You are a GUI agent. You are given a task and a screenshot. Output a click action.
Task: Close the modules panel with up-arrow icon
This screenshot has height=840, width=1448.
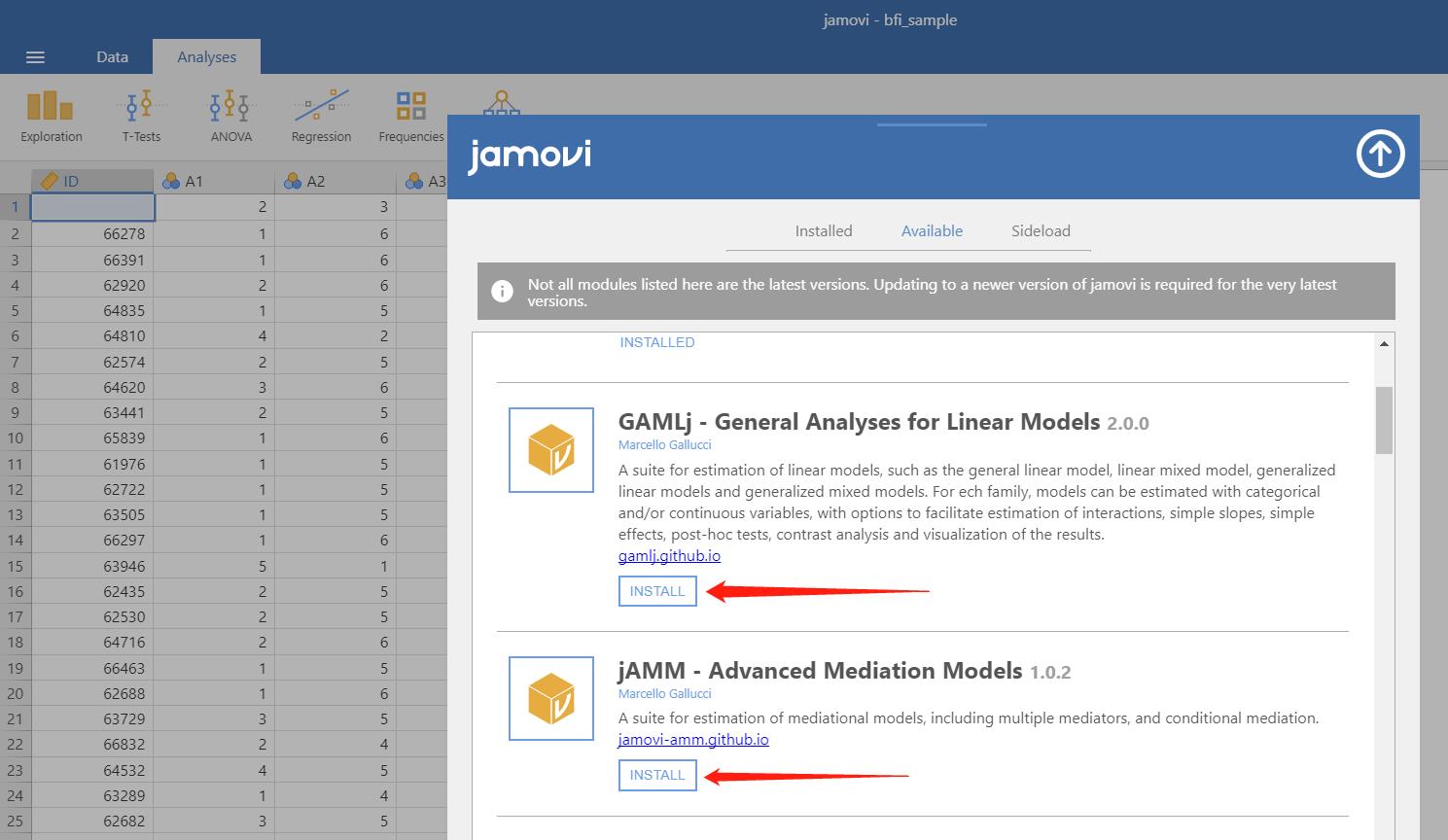pyautogui.click(x=1381, y=154)
